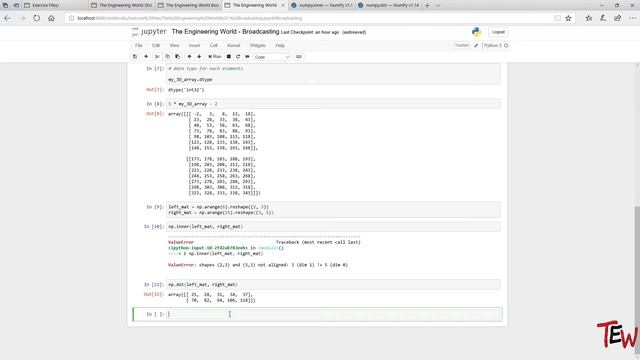Viewport: 640px width, 360px height.
Task: Click the Trusted notebook indicator
Action: tap(462, 45)
